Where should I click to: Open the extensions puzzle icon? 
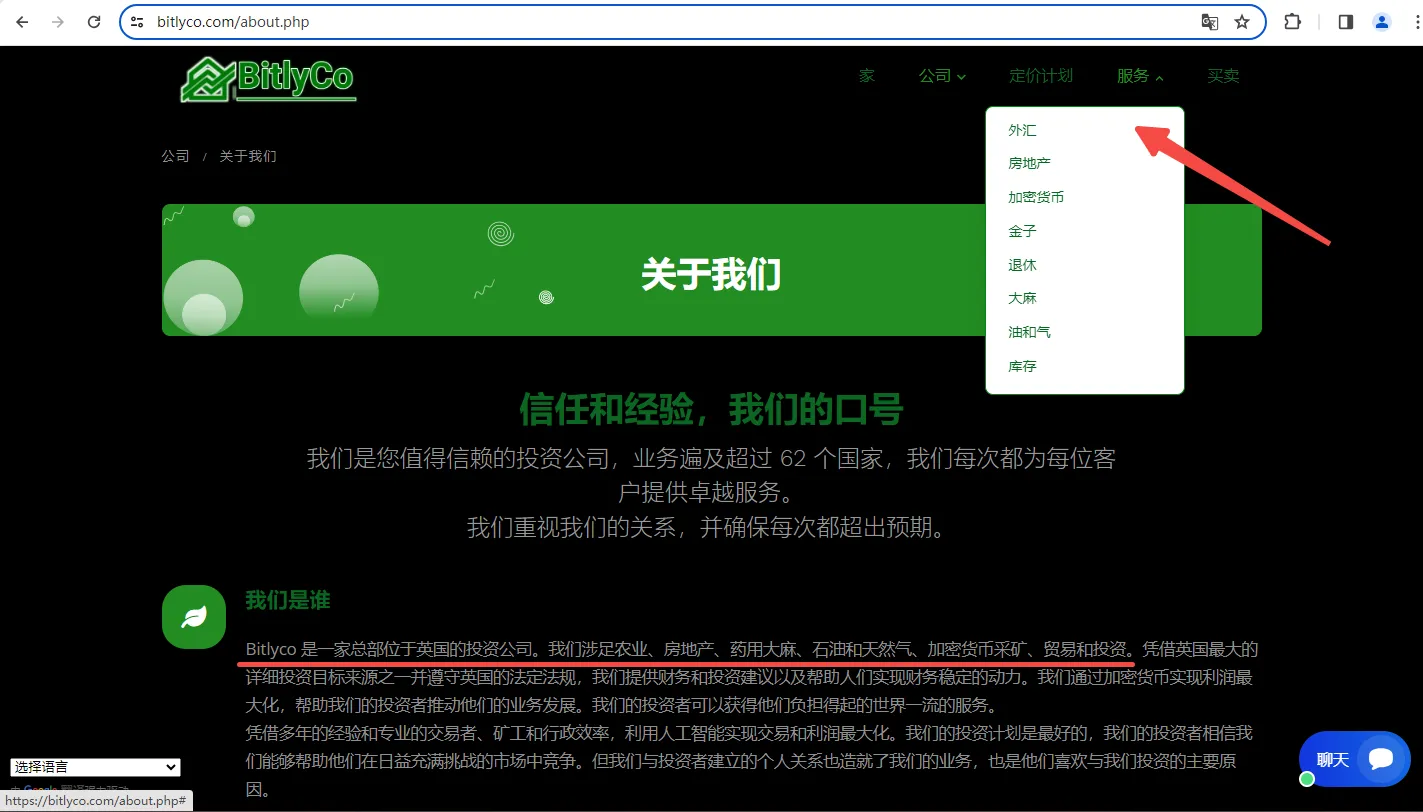point(1292,22)
